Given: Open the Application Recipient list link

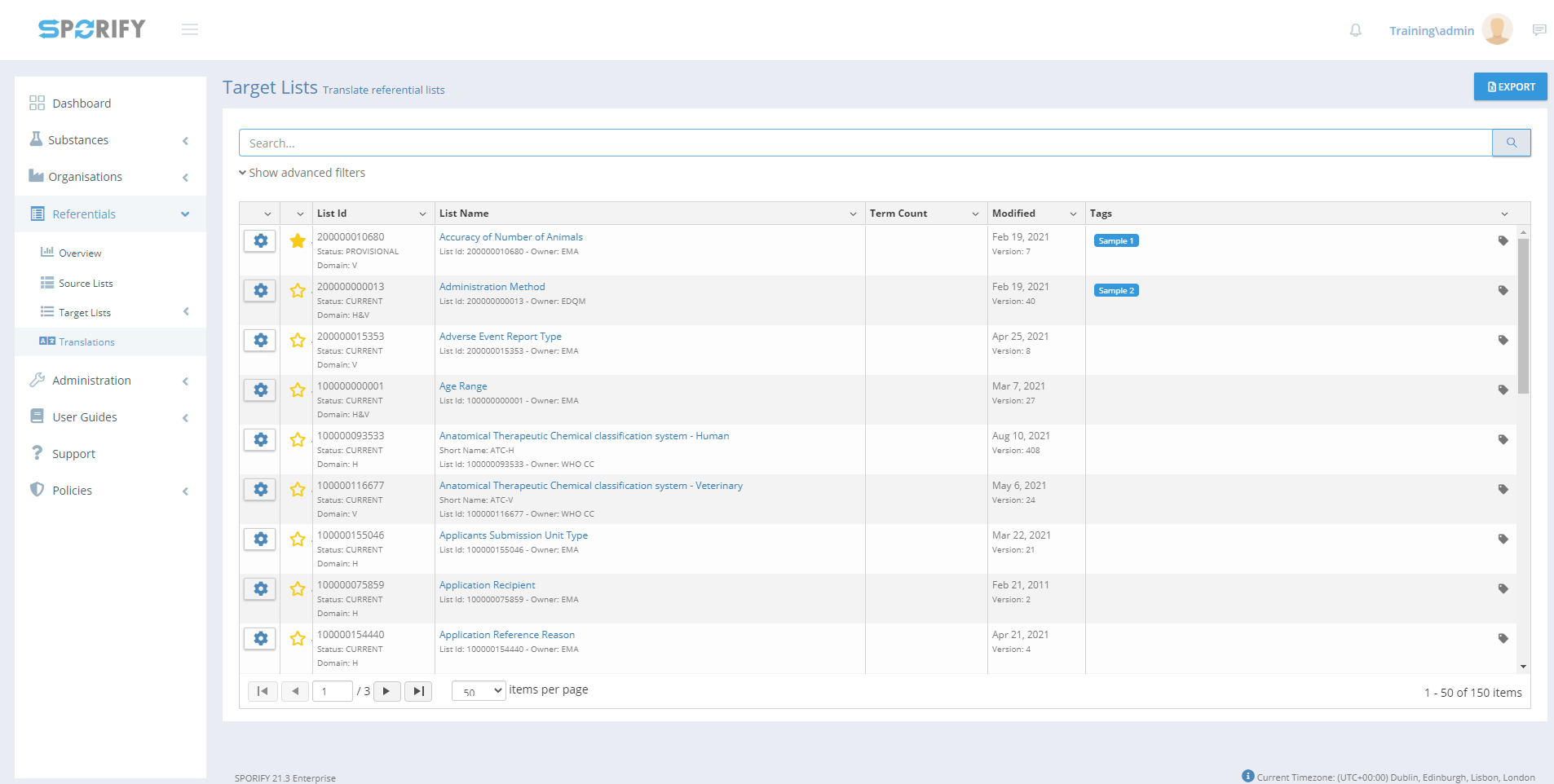Looking at the screenshot, I should tap(487, 585).
